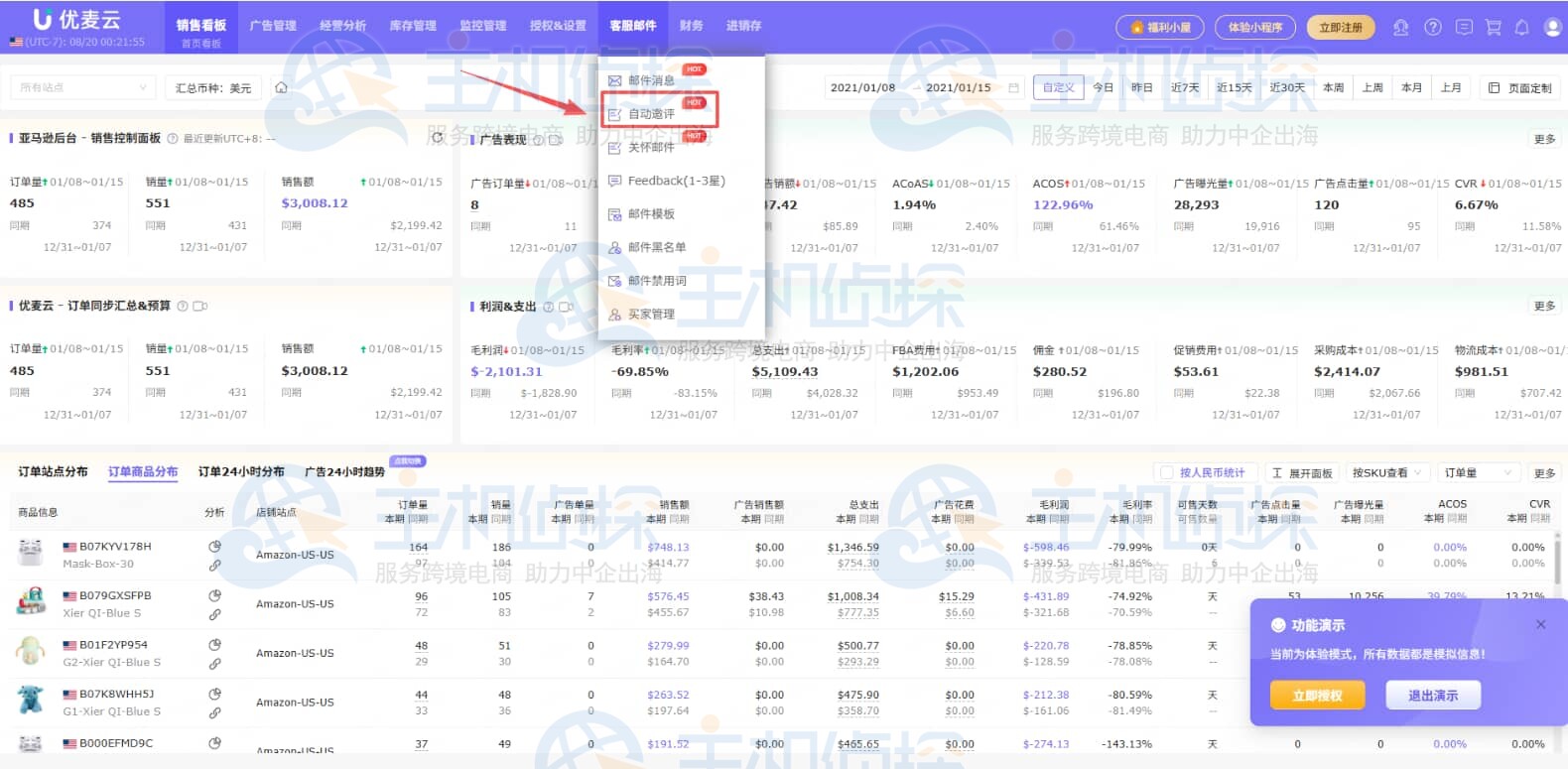Click 立即注册 register button

pyautogui.click(x=1340, y=28)
